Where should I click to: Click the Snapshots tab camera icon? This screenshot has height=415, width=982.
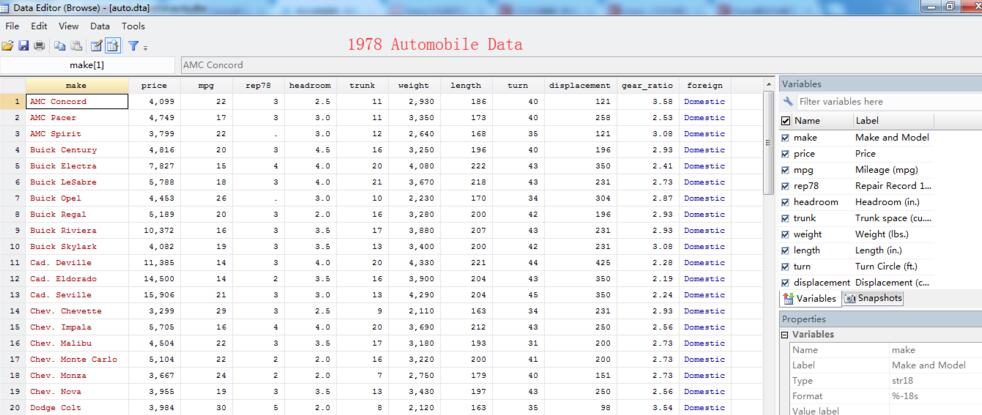click(x=850, y=299)
